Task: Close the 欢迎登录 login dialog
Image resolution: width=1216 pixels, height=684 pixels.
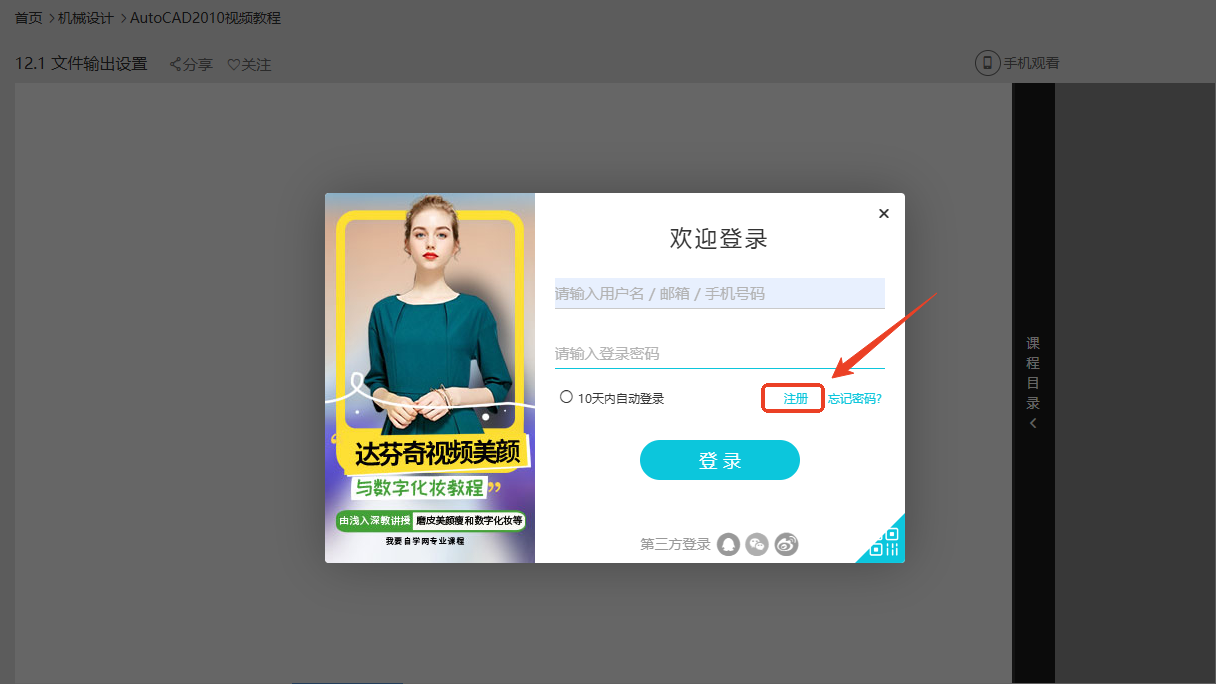Action: tap(883, 213)
